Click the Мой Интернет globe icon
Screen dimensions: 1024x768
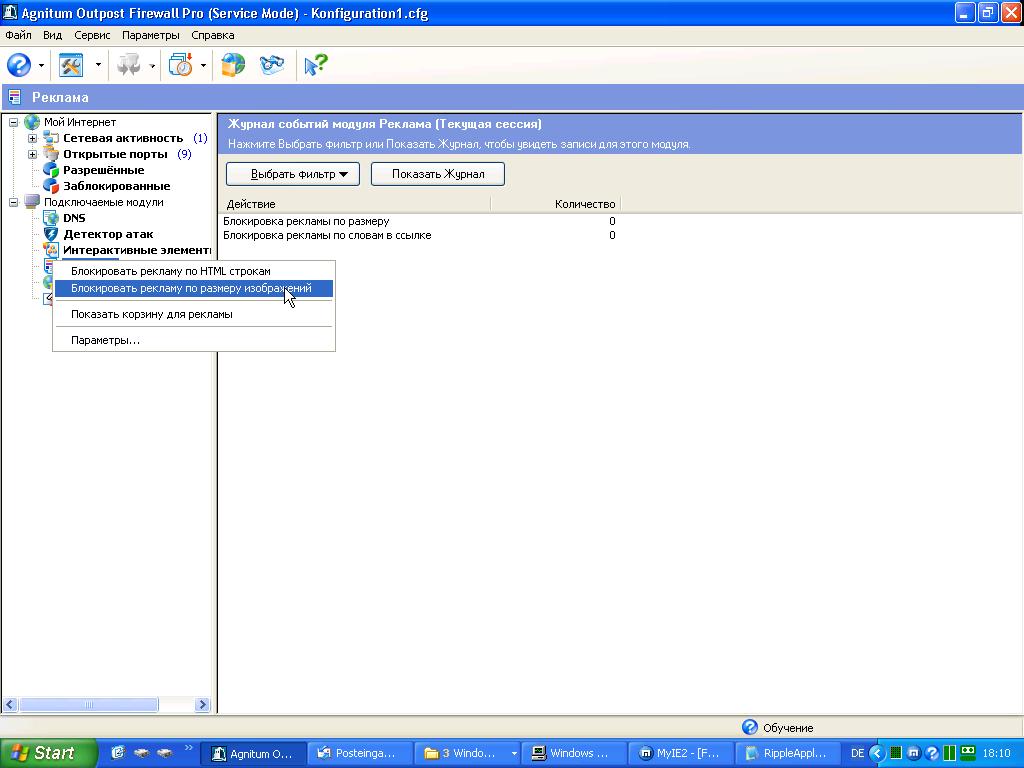tap(32, 122)
